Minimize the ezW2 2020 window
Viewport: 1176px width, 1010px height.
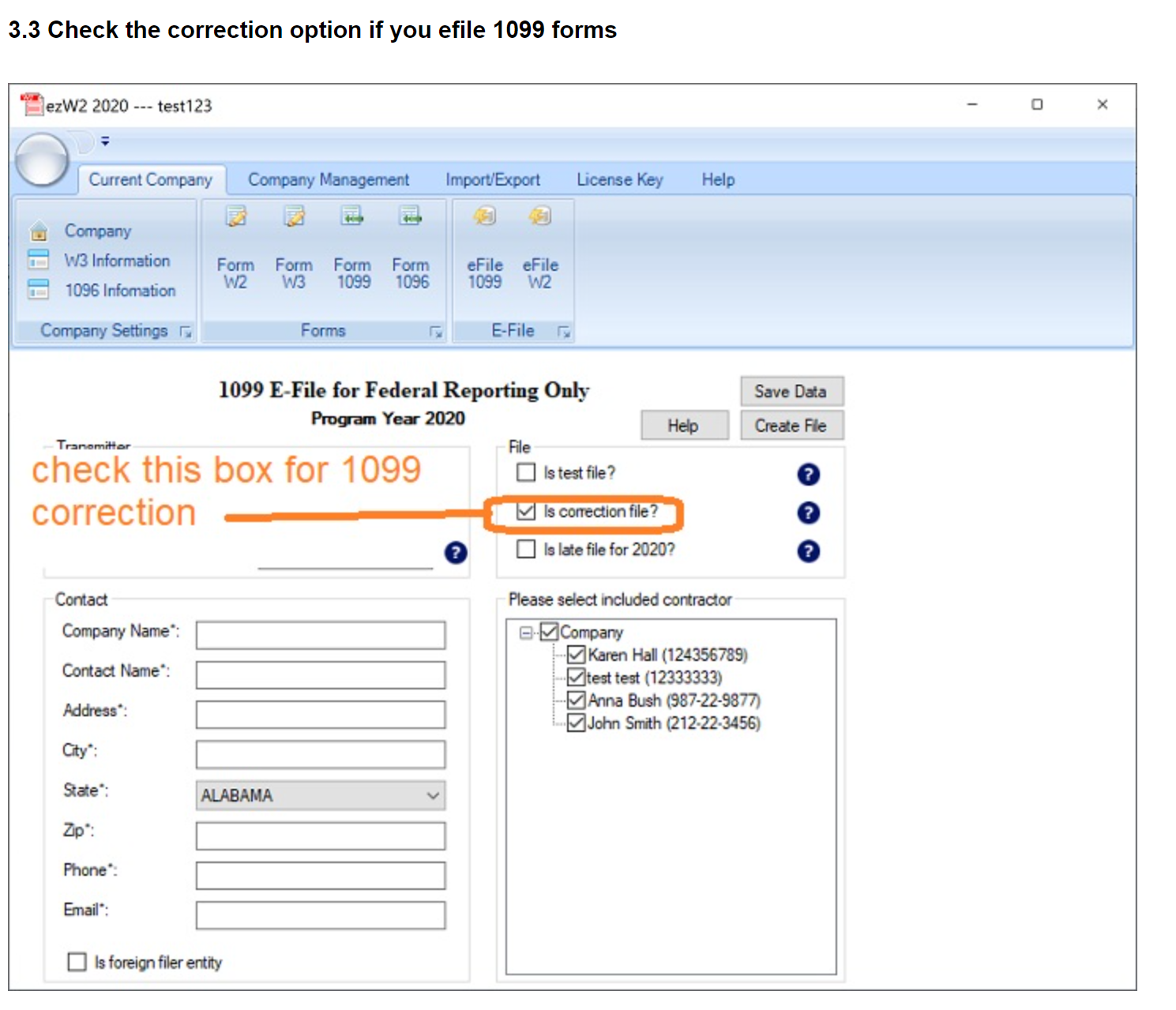tap(972, 104)
